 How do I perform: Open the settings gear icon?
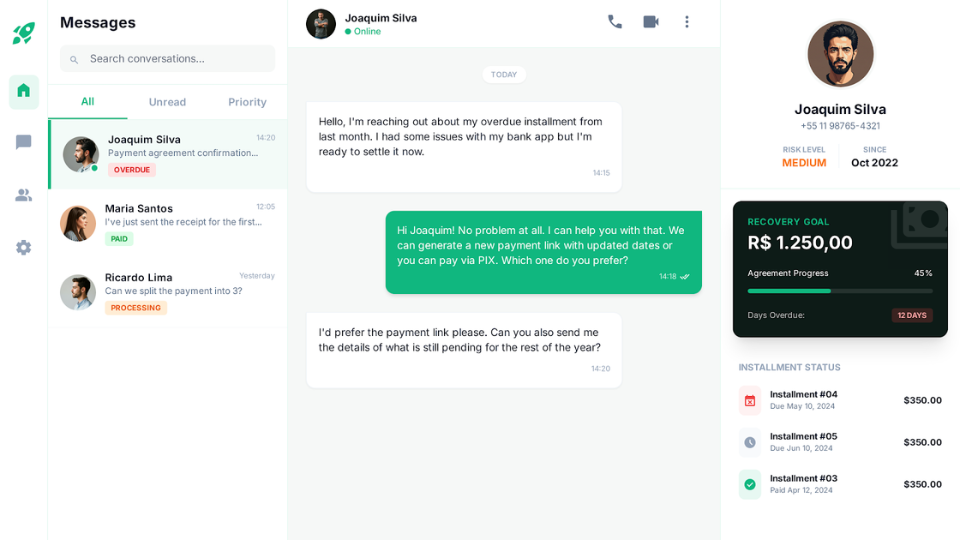click(24, 247)
